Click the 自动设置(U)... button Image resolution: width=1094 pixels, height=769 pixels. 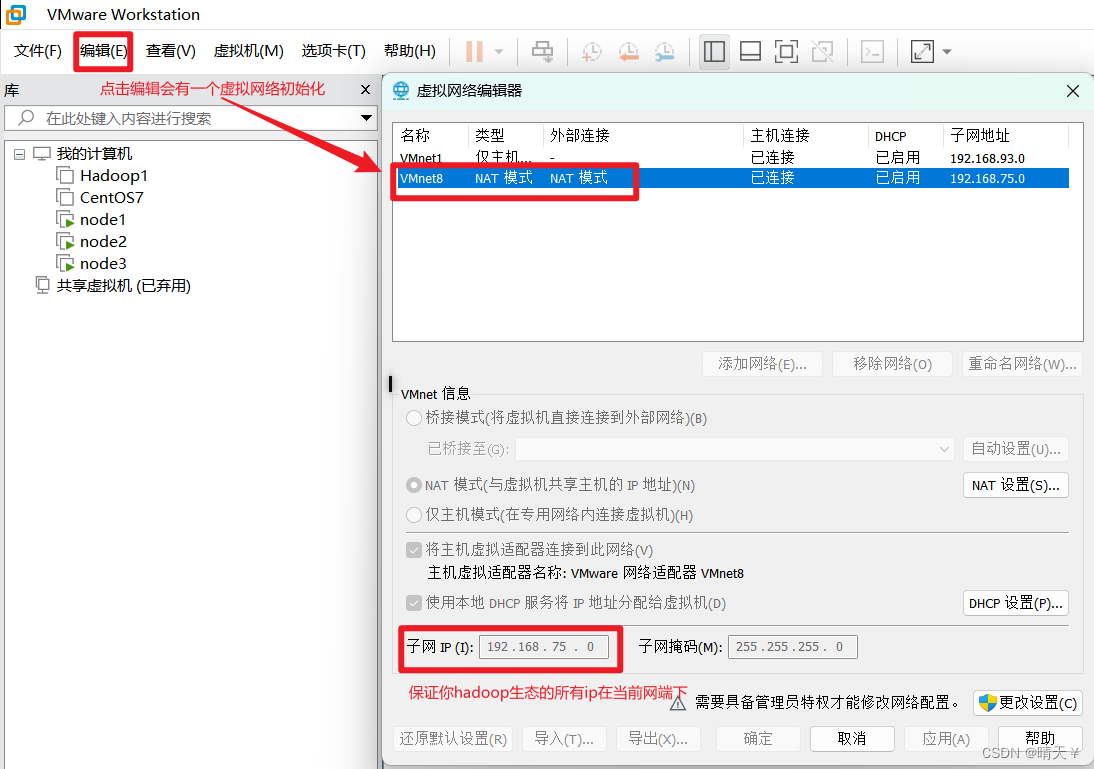coord(1016,449)
